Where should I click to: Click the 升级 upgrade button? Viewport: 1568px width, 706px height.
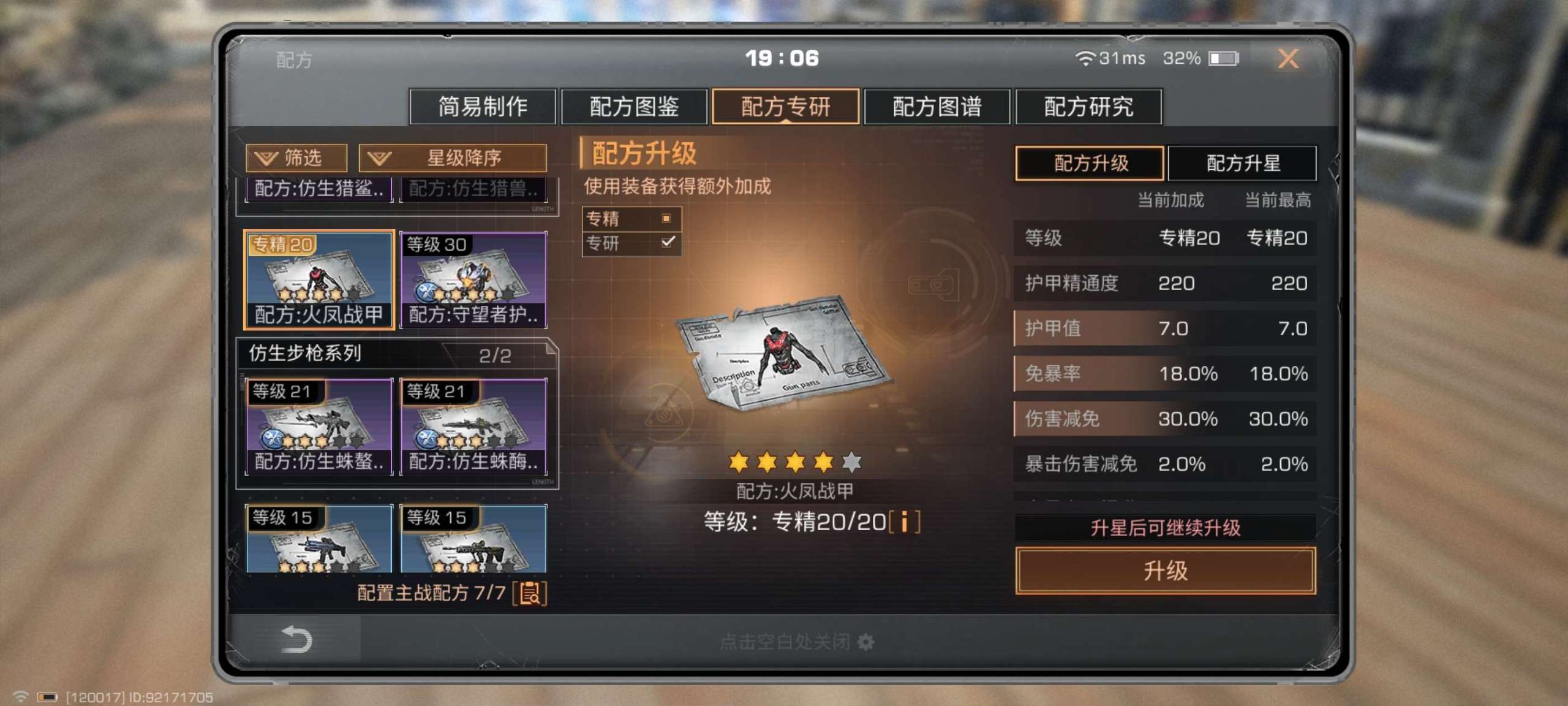[x=1166, y=571]
